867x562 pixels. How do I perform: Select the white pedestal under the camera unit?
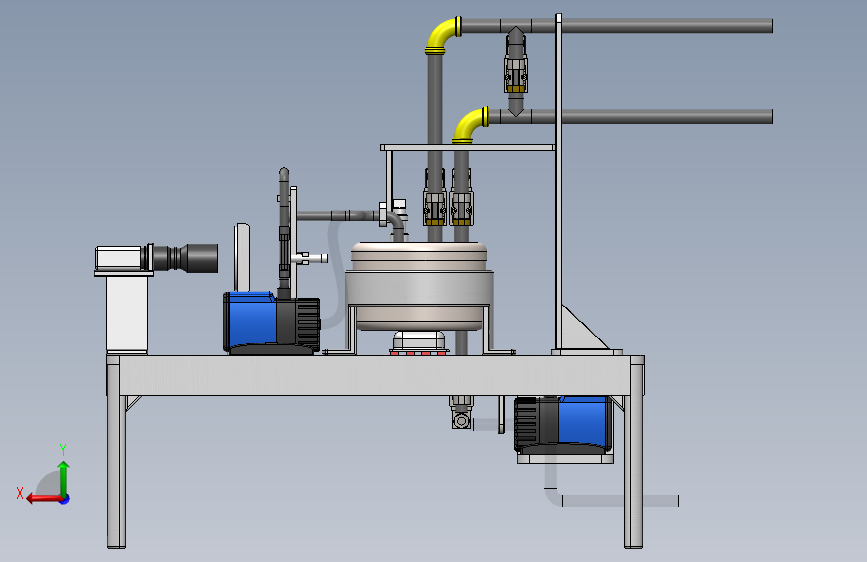coord(127,314)
